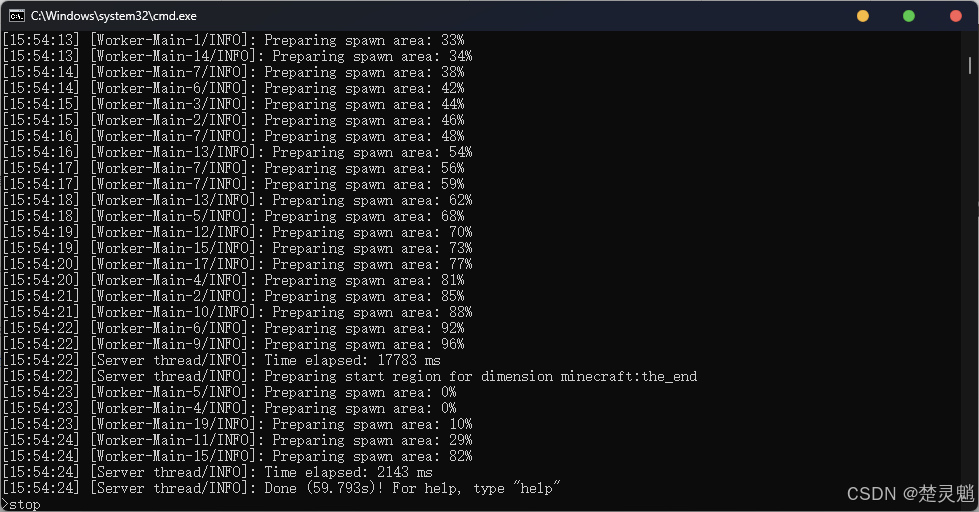Click the minecraft:the_end dimension text

[629, 377]
